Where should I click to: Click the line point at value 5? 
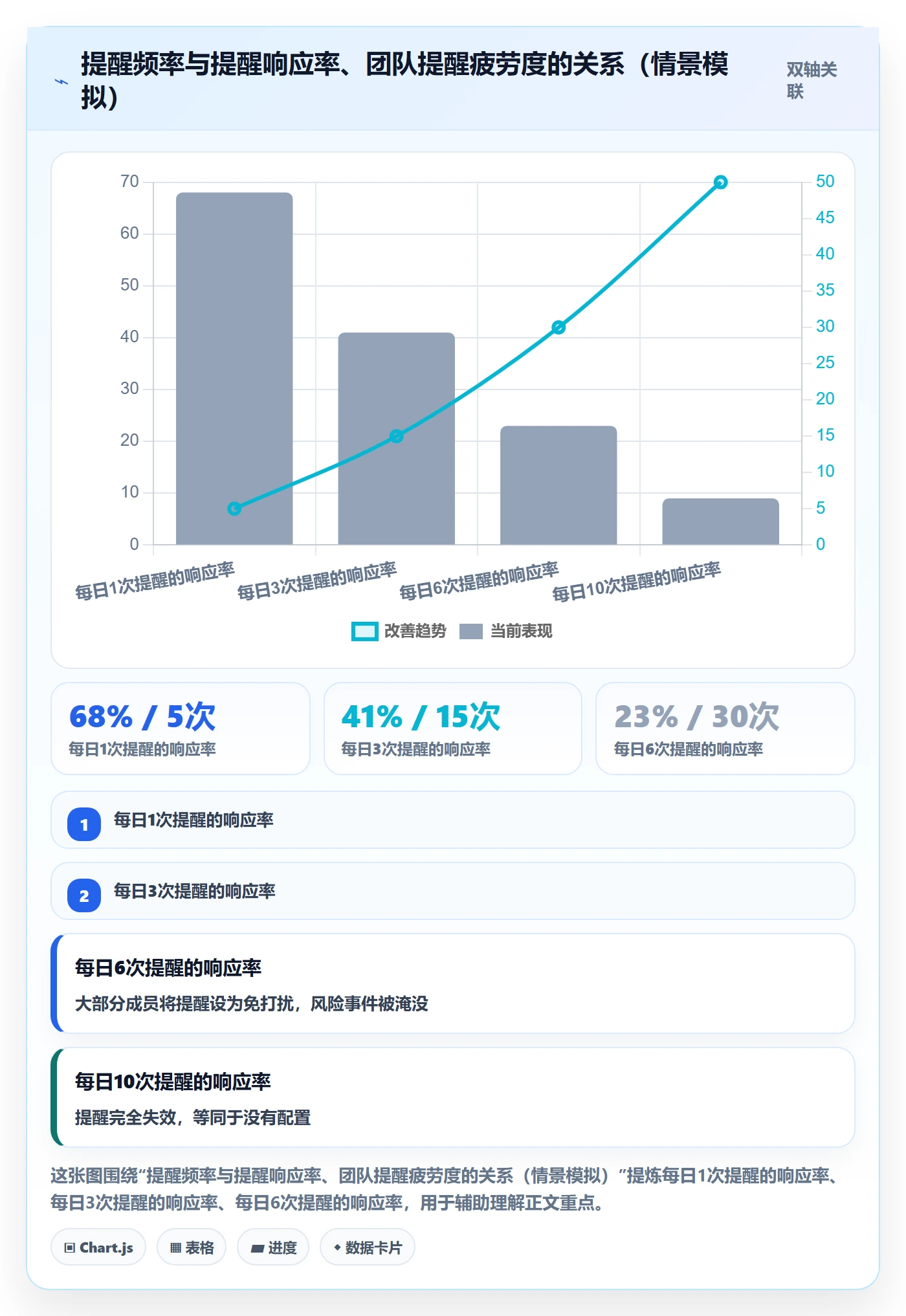[x=234, y=509]
